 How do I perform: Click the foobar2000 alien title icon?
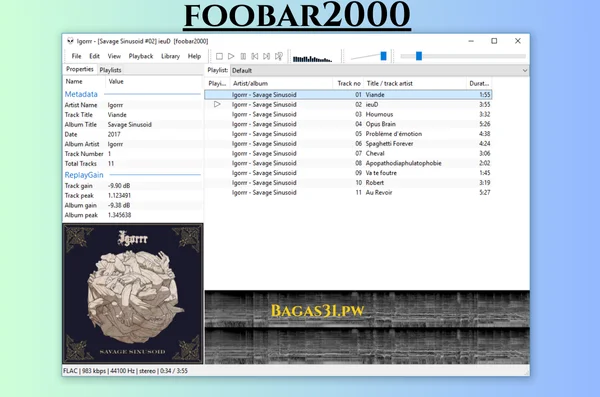tap(70, 41)
